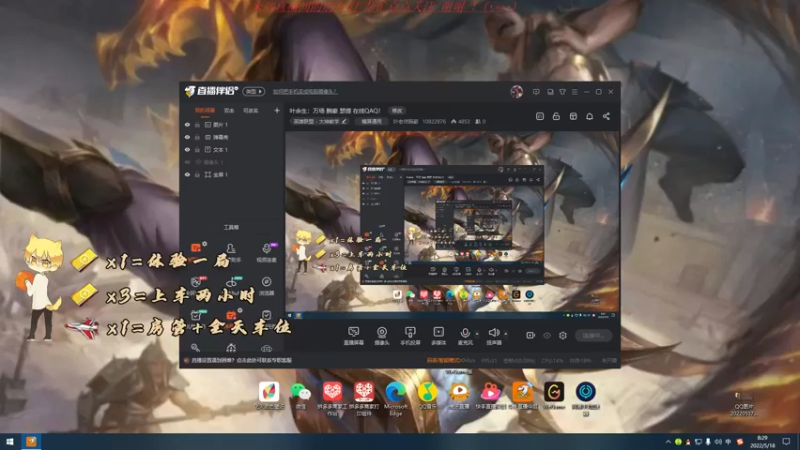Open the 摄像头 camera source icon
This screenshot has width=800, height=450.
coord(382,336)
